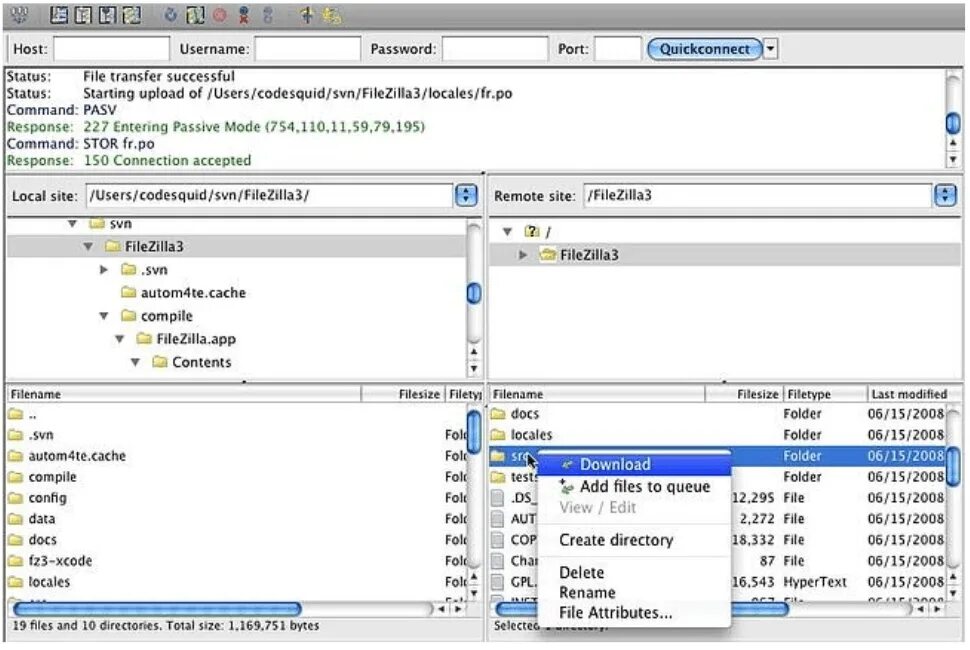The image size is (970, 650).
Task: Collapse the remote root / node
Action: (x=507, y=232)
